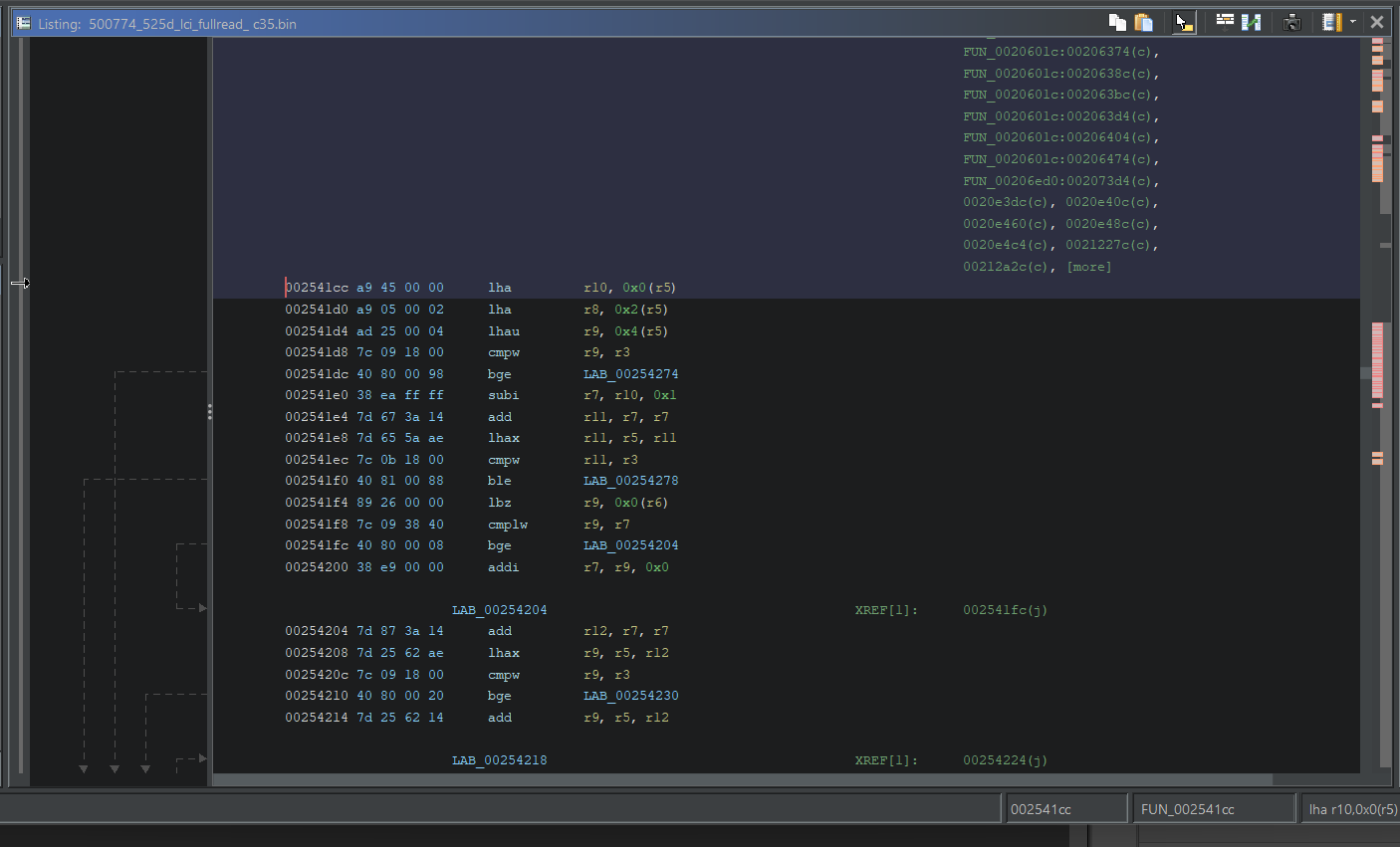1400x847 pixels.
Task: Click the Listing window title icon
Action: 24,23
